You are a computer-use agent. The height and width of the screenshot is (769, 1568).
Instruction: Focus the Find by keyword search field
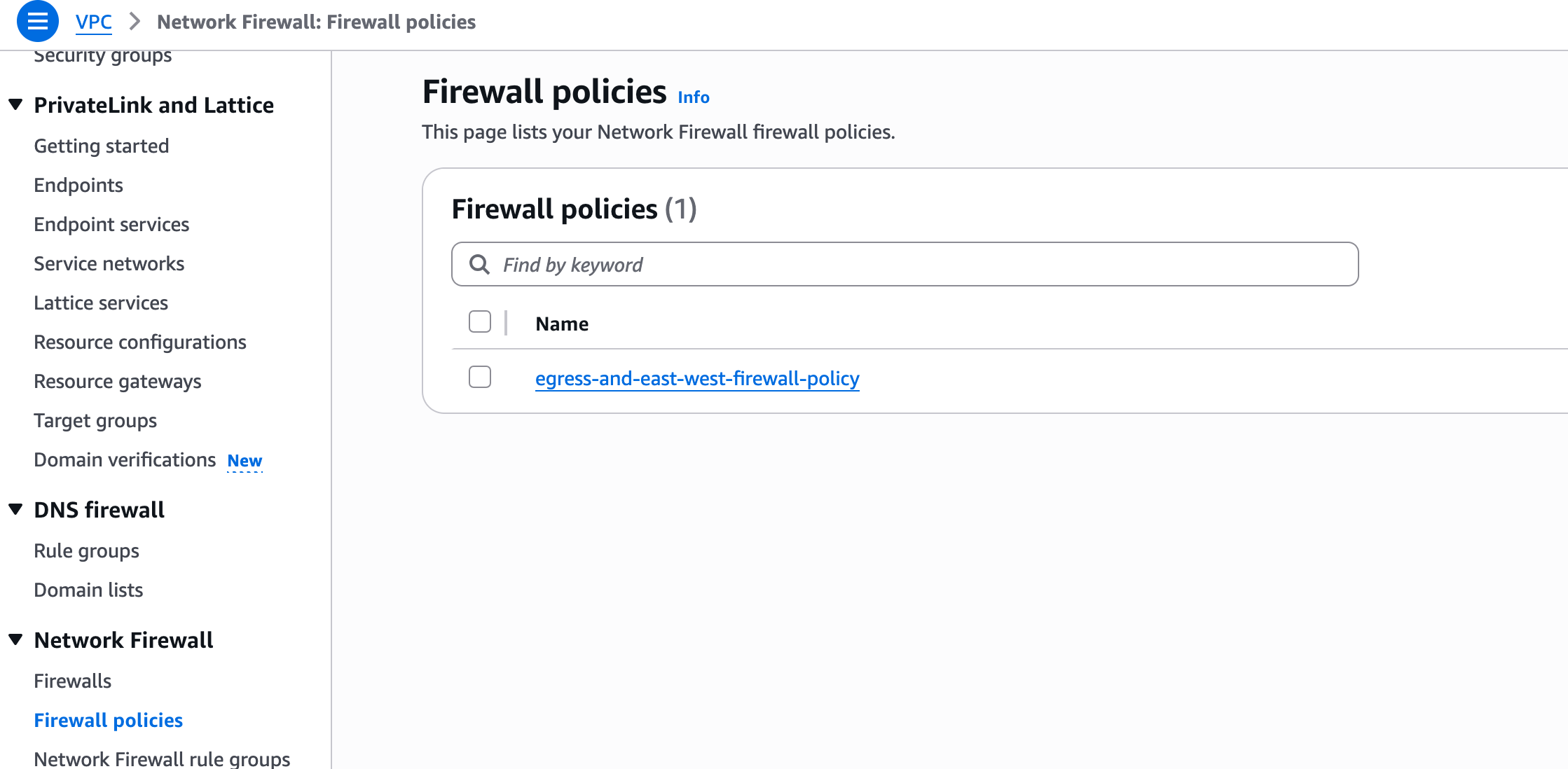click(x=911, y=265)
